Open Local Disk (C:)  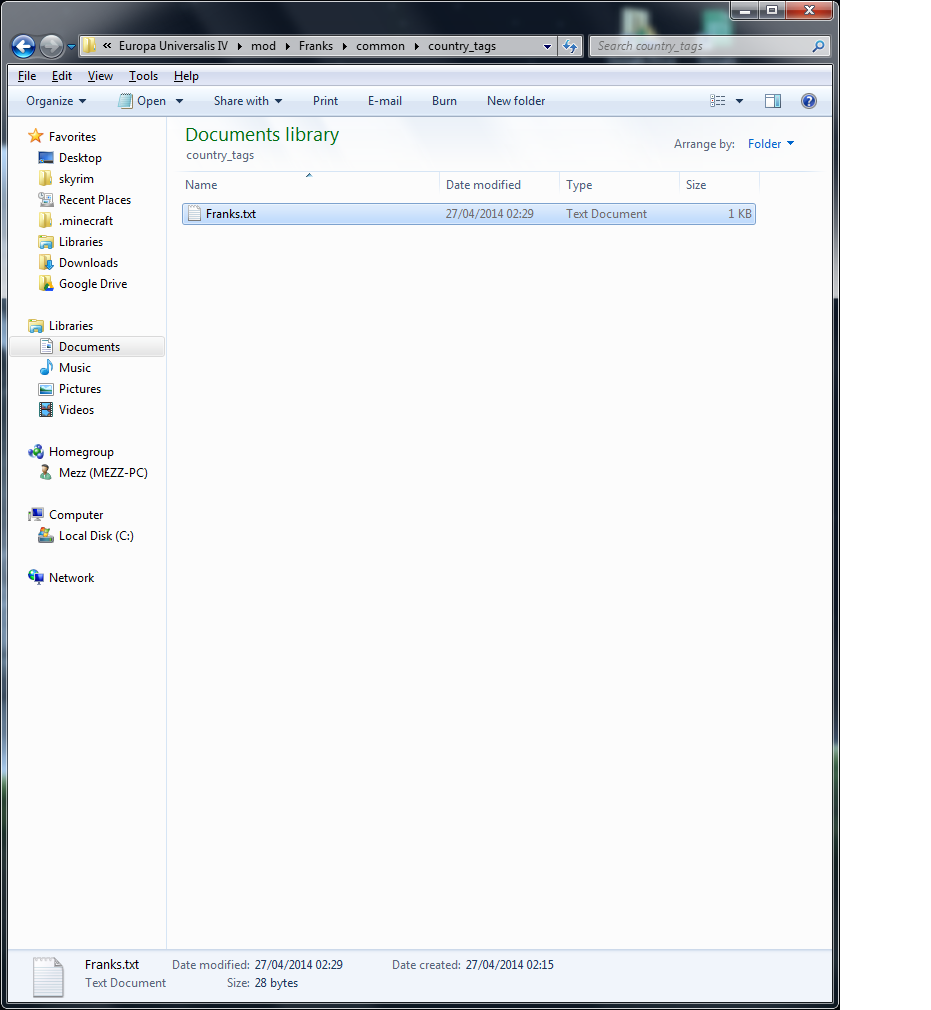coord(96,536)
